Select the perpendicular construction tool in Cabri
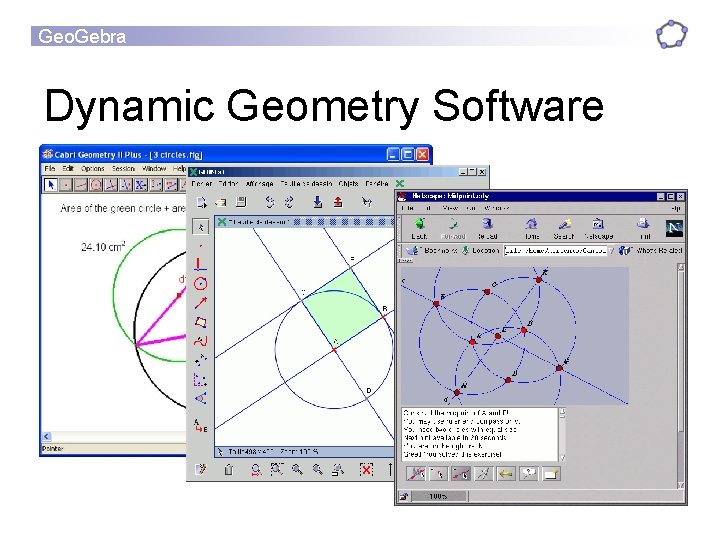This screenshot has width=720, height=540. click(x=111, y=185)
